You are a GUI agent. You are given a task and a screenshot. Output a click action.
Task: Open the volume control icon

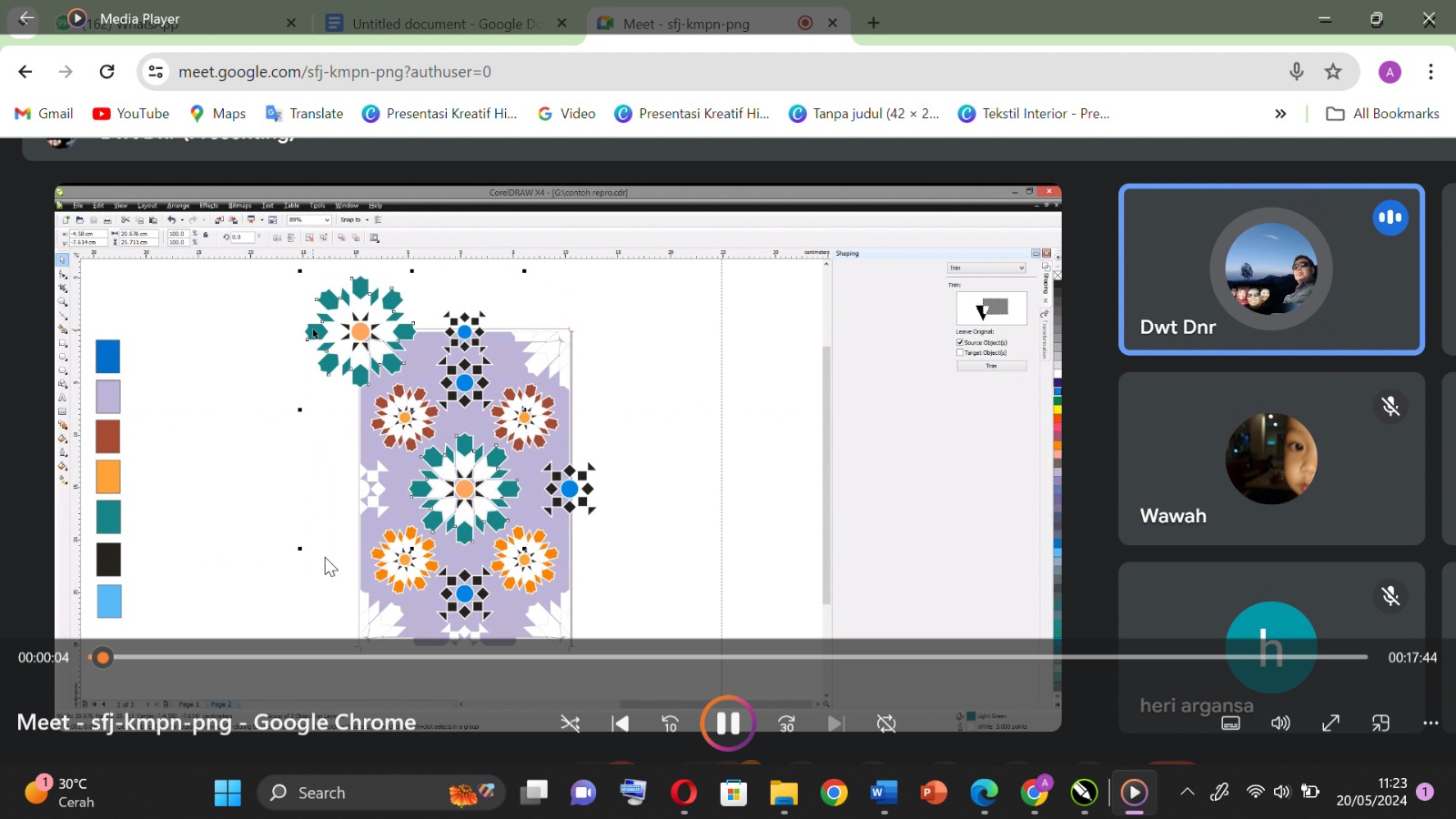pos(1280,723)
